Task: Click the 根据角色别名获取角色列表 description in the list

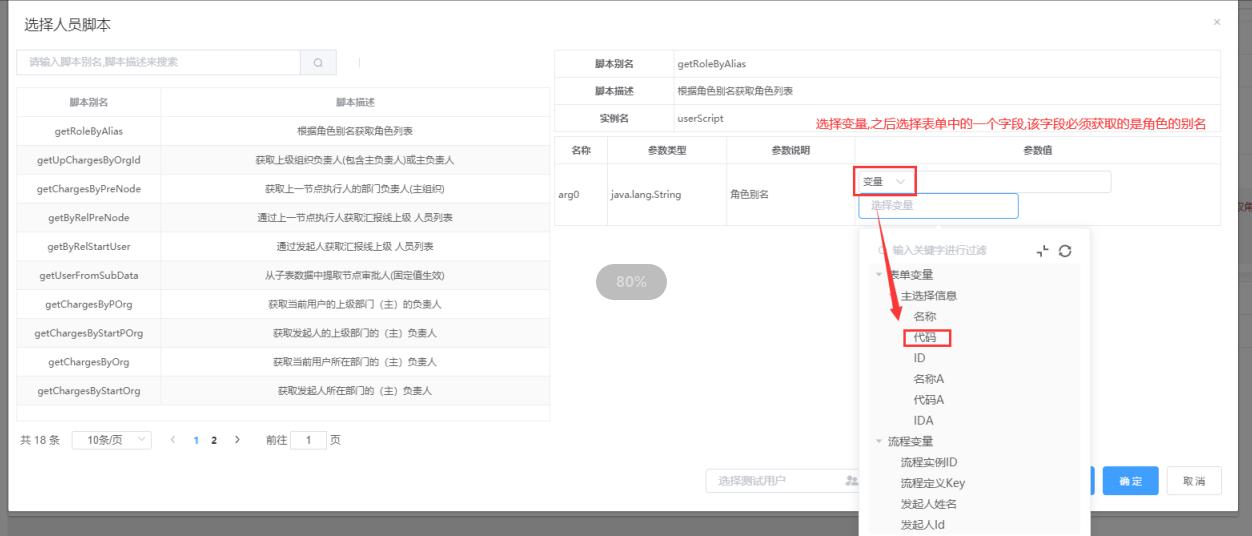Action: pos(355,131)
